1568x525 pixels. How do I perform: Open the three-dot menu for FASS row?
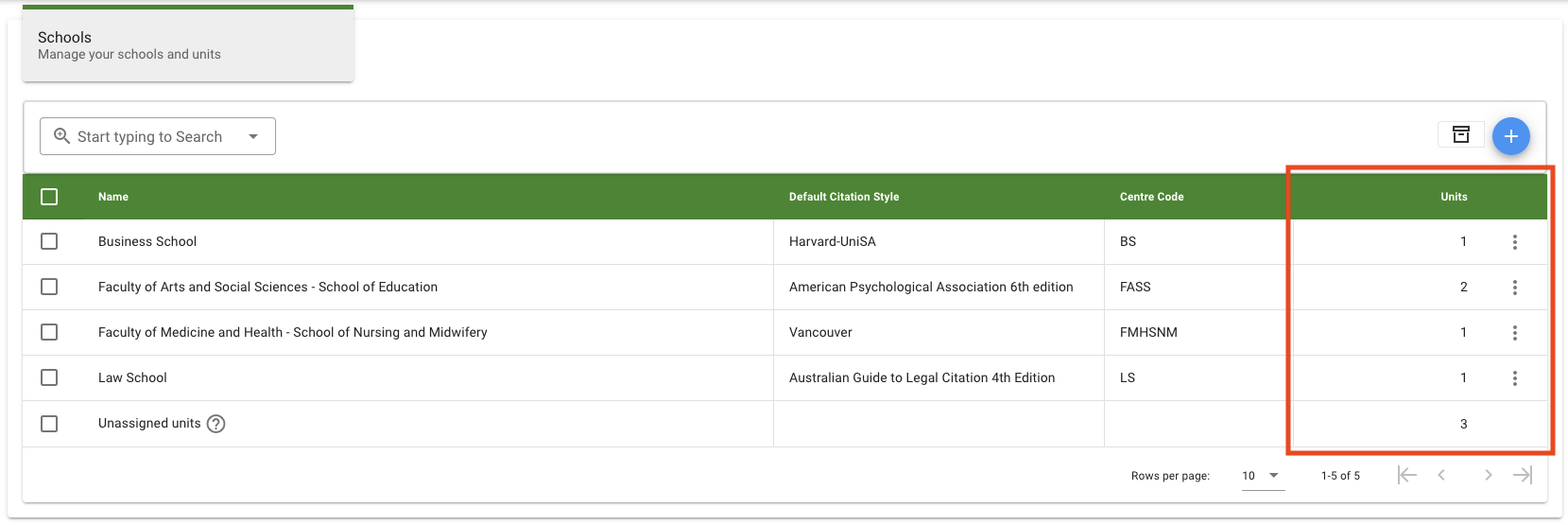pyautogui.click(x=1514, y=288)
